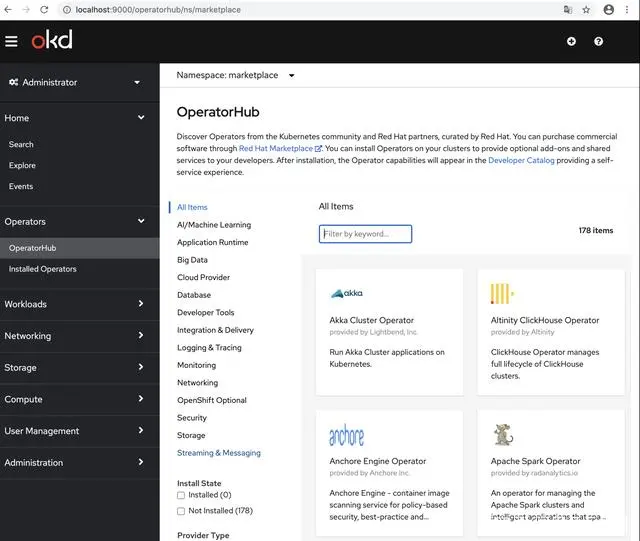This screenshot has width=640, height=541.
Task: Follow the Developer Catalog link
Action: pyautogui.click(x=521, y=160)
